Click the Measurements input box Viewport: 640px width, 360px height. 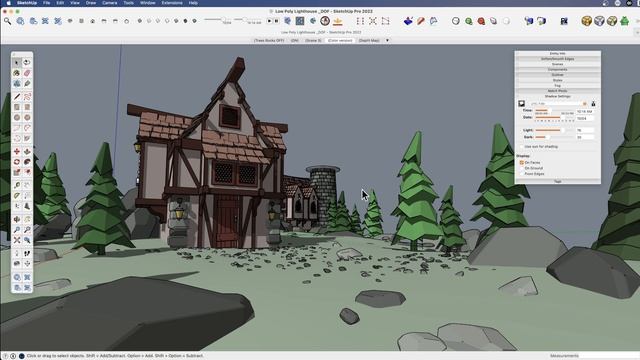coord(609,356)
